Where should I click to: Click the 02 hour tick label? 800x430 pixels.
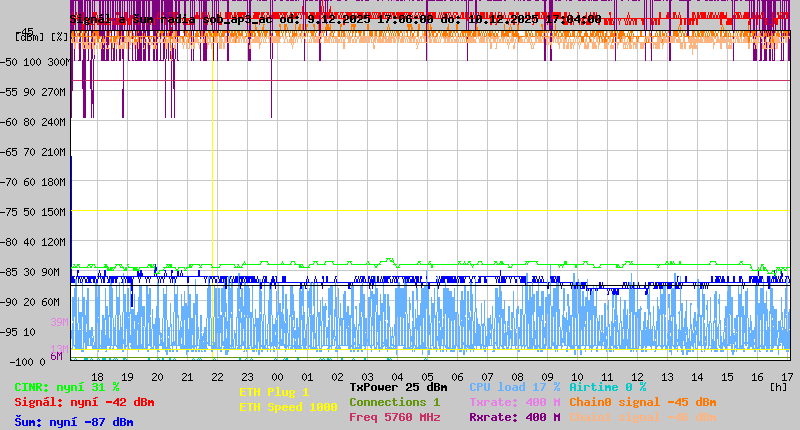coord(337,377)
